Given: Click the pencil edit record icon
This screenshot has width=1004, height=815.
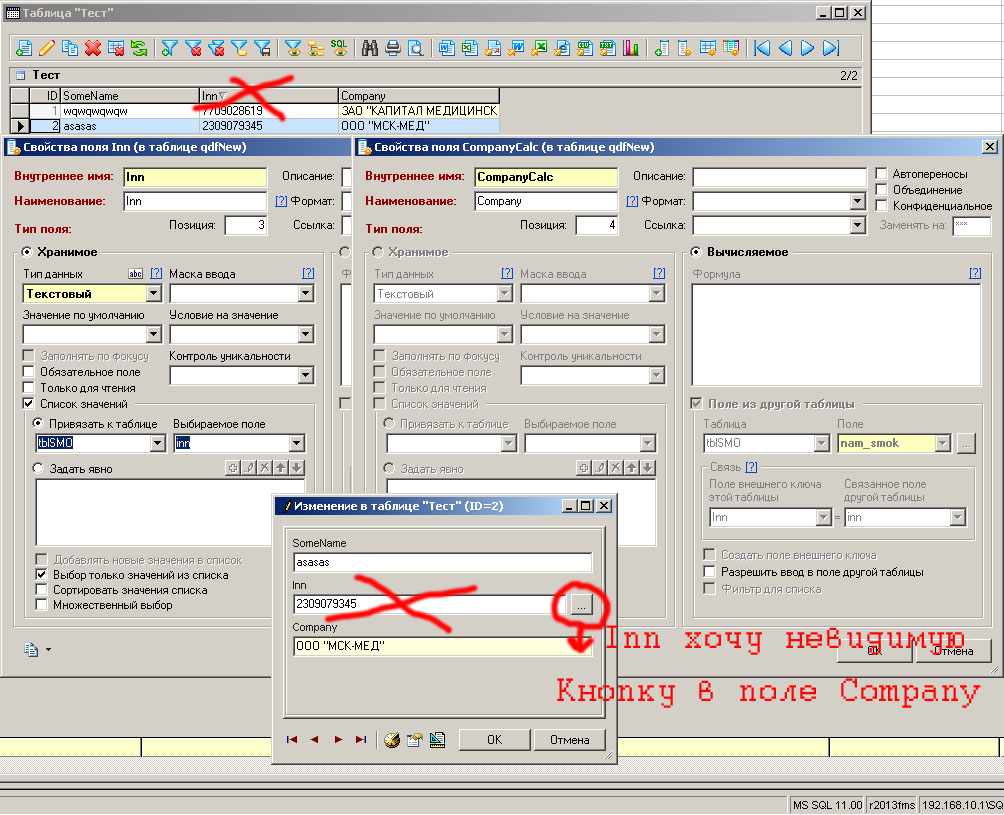Looking at the screenshot, I should 46,47.
